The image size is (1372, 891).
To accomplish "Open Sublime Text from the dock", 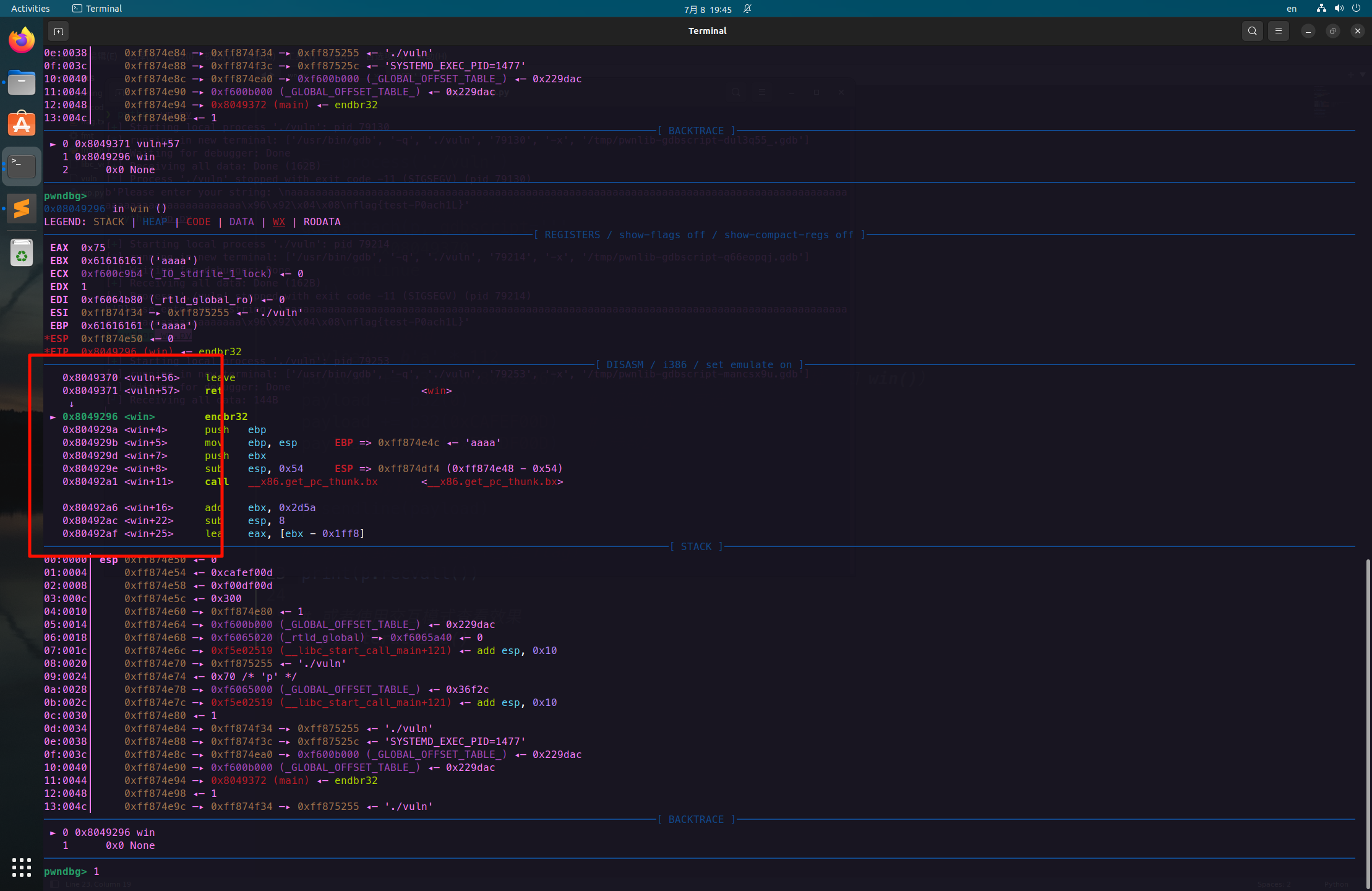I will (x=22, y=208).
